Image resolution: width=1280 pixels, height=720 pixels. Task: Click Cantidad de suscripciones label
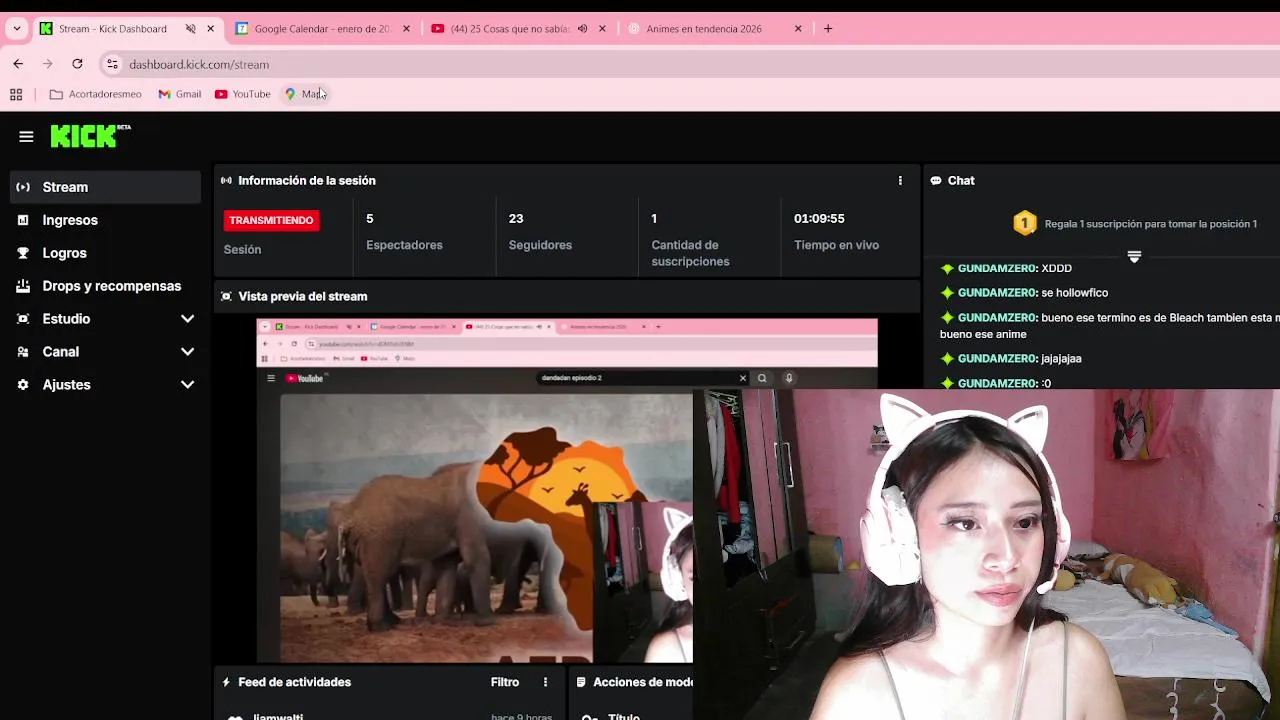click(x=690, y=253)
